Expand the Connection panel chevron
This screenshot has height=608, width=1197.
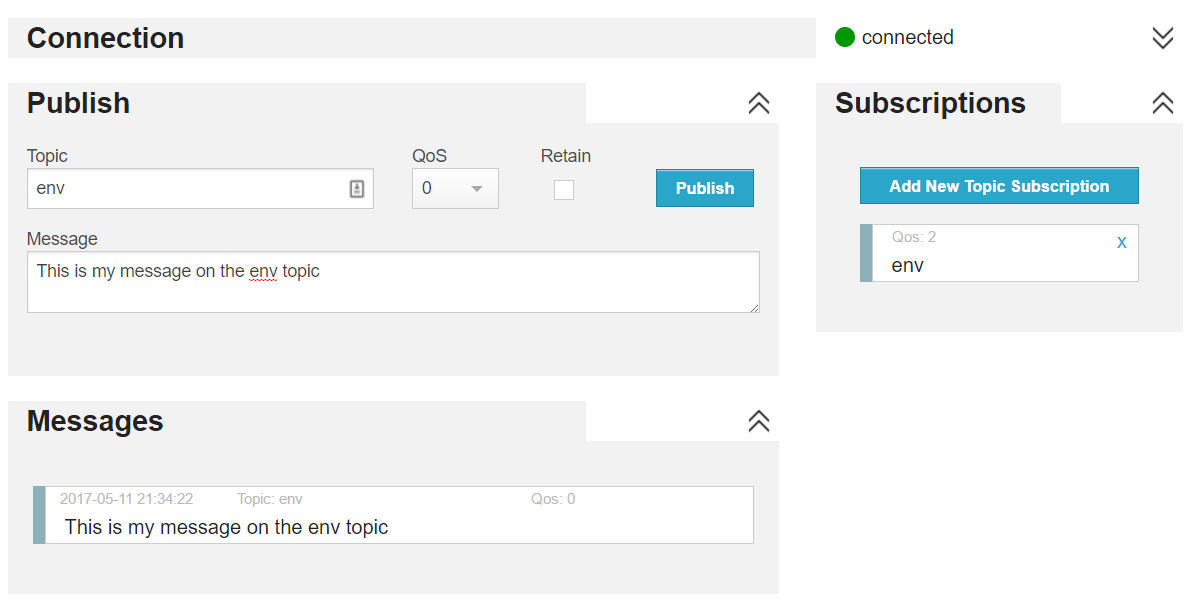(1162, 38)
